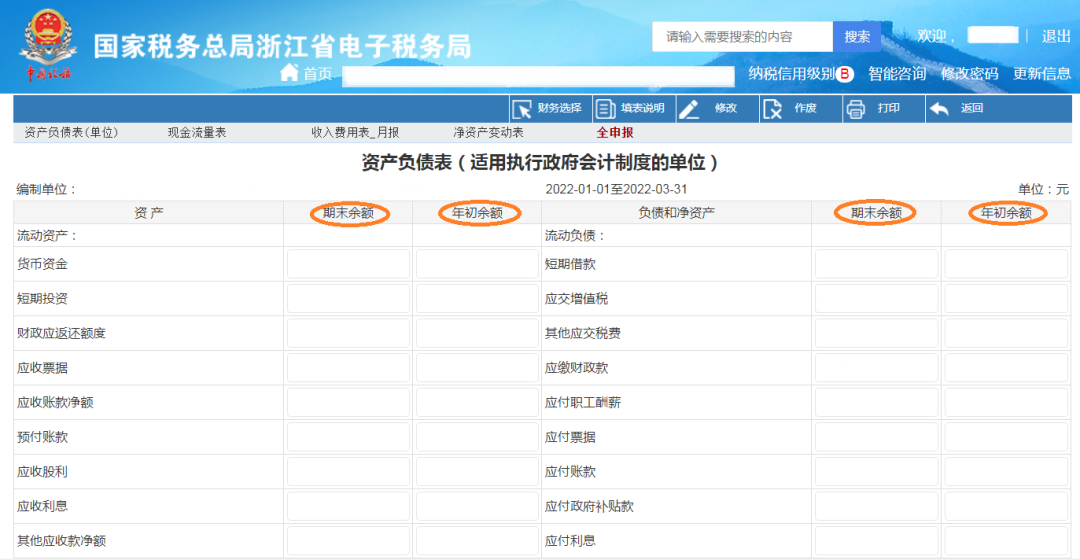The image size is (1080, 560).
Task: Open 修改密码 link
Action: click(969, 74)
